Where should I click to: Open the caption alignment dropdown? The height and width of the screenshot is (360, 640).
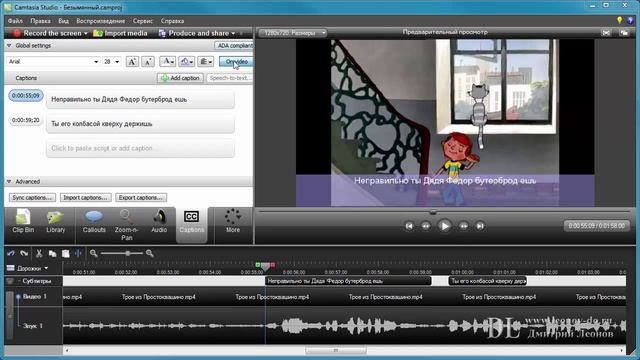(206, 62)
